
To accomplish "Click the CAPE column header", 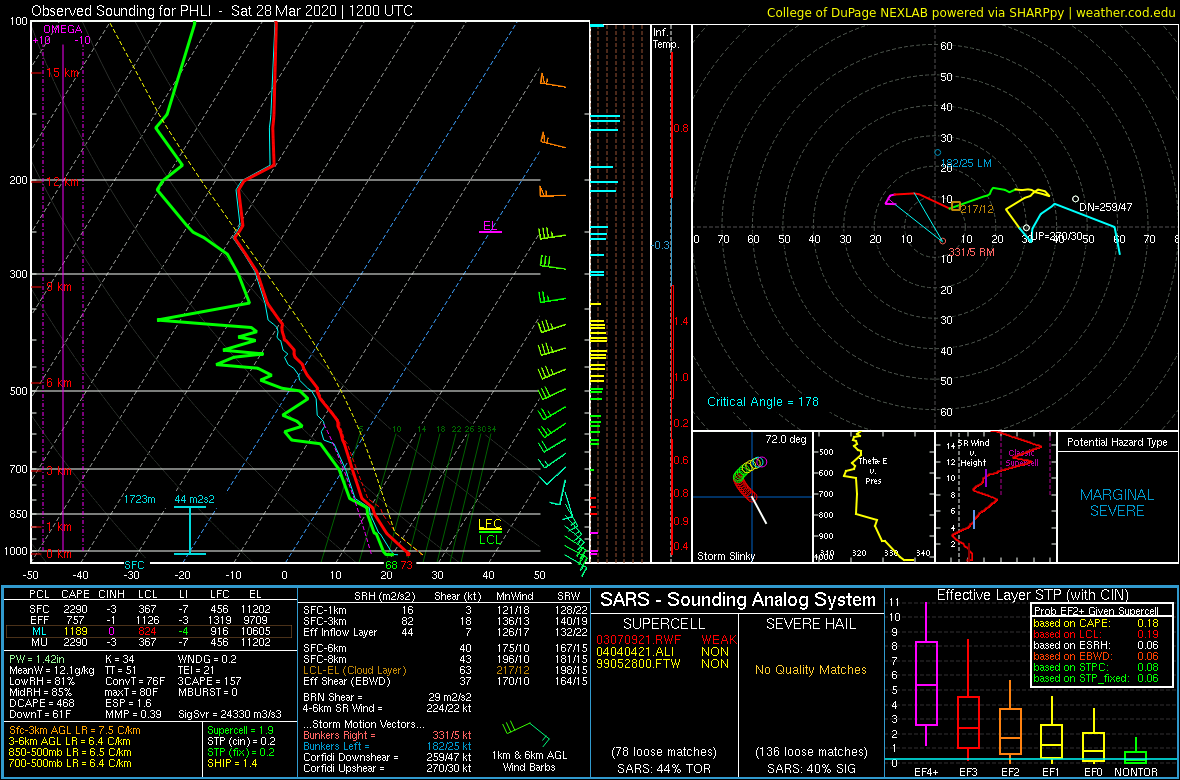I will pyautogui.click(x=75, y=595).
